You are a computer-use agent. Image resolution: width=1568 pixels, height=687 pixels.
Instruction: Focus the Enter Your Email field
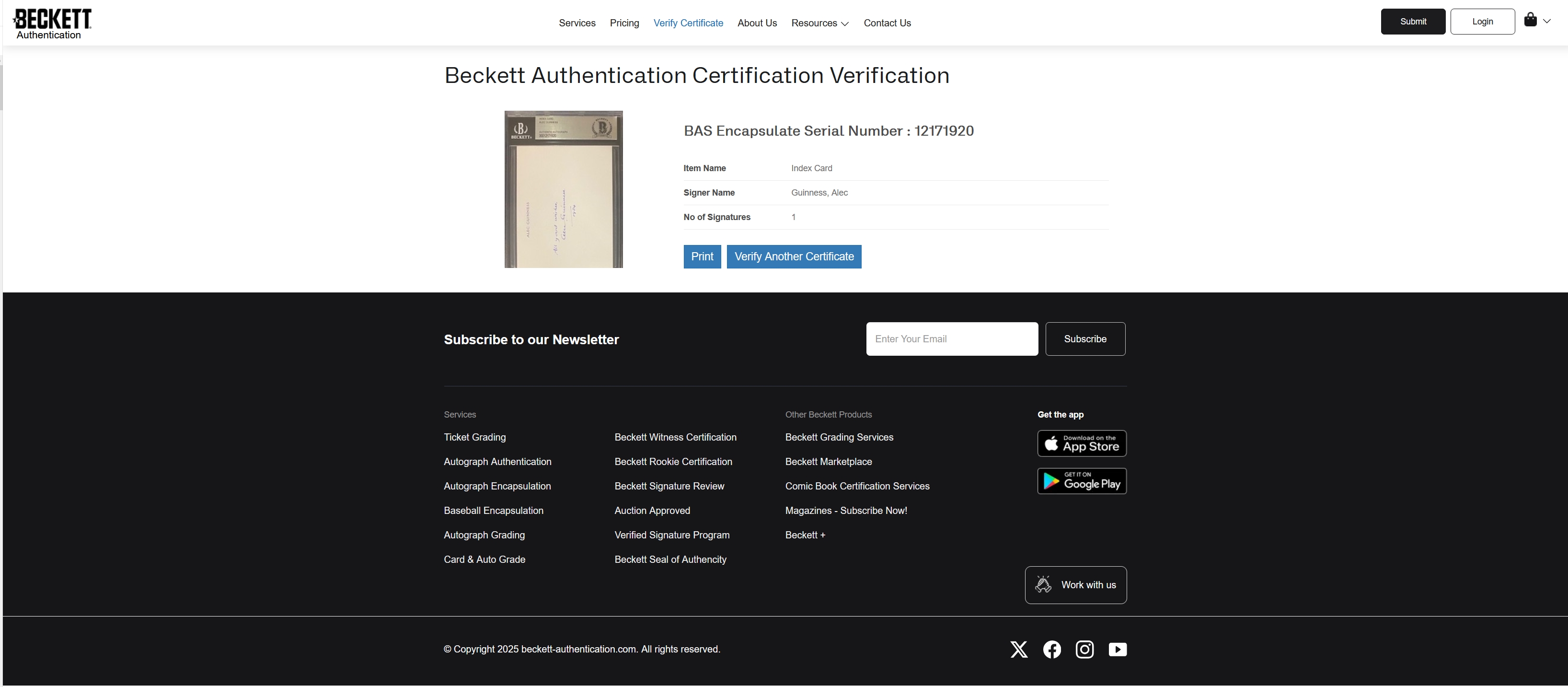[x=952, y=339]
